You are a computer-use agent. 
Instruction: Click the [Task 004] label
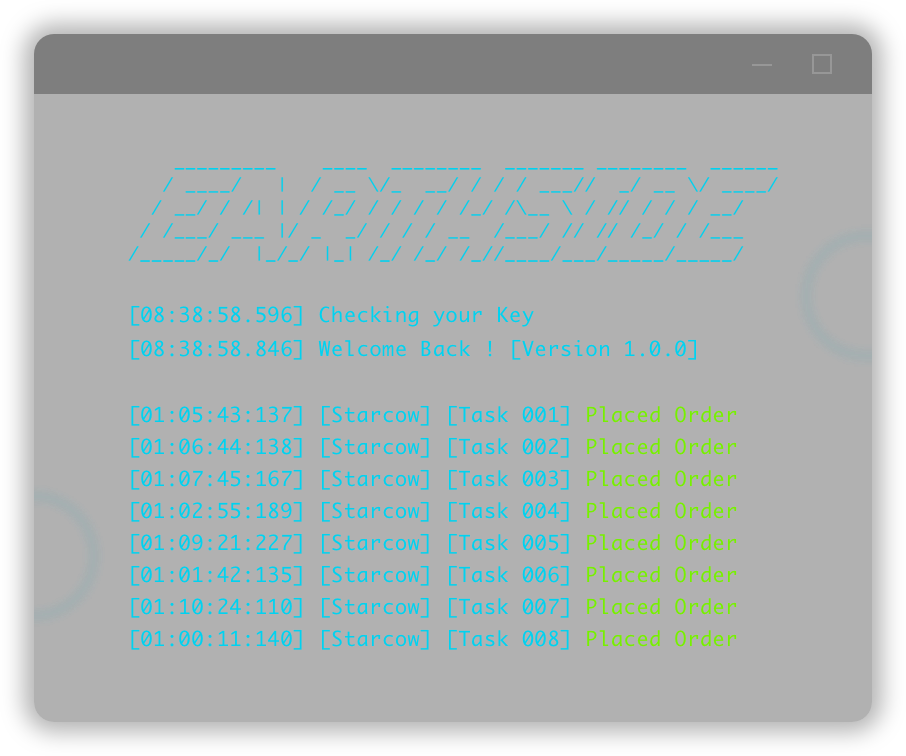coord(509,512)
